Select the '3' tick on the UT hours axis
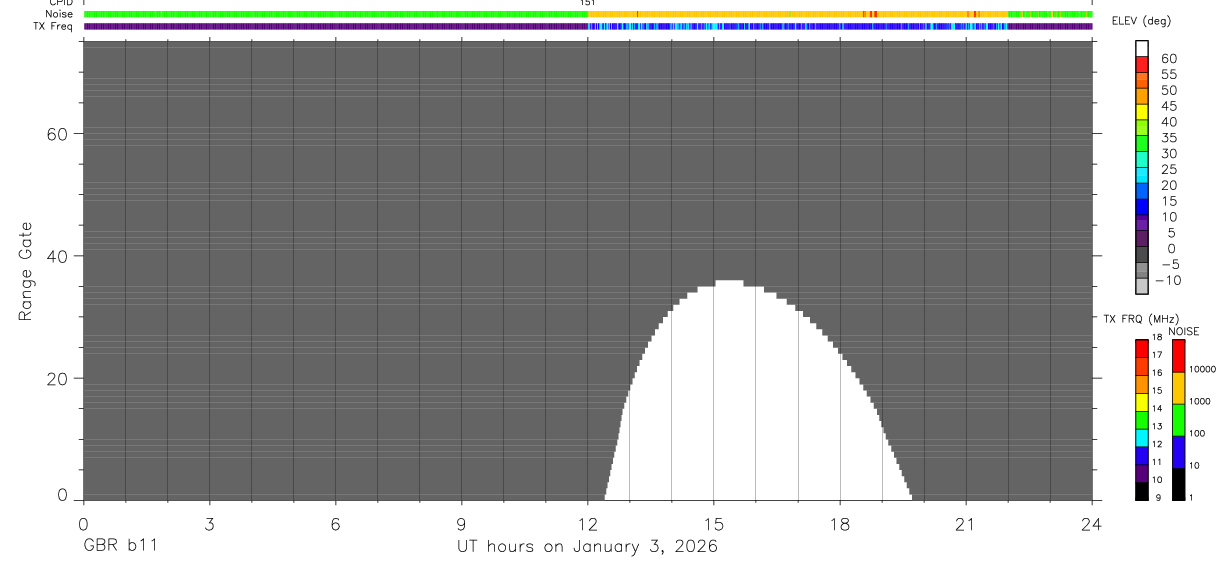This screenshot has width=1228, height=567. click(x=209, y=524)
